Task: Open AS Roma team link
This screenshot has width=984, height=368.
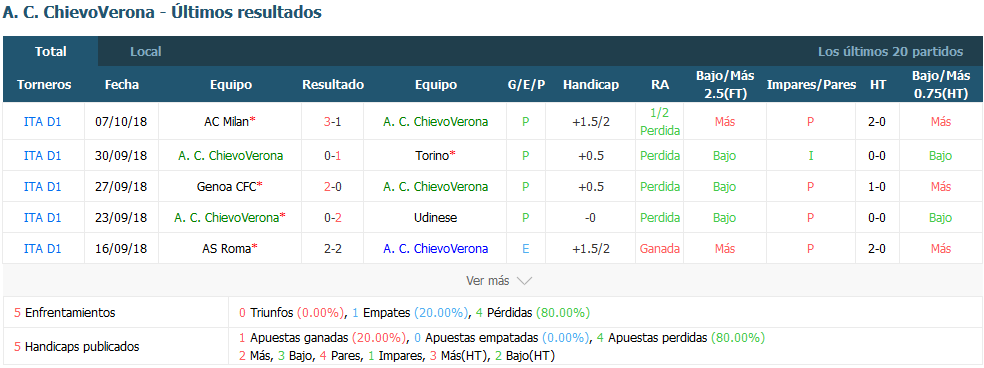Action: click(227, 249)
